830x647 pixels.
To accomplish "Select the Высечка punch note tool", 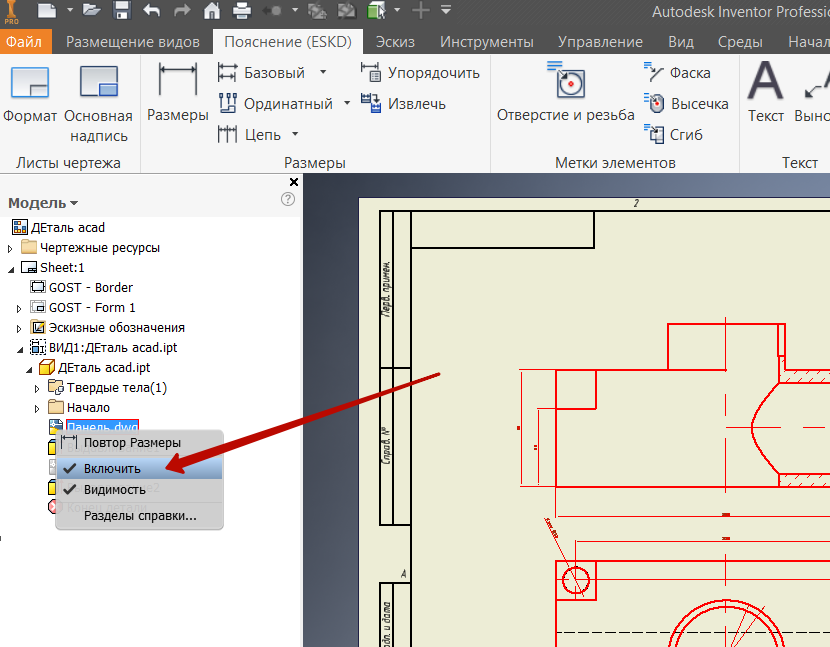I will tap(686, 104).
